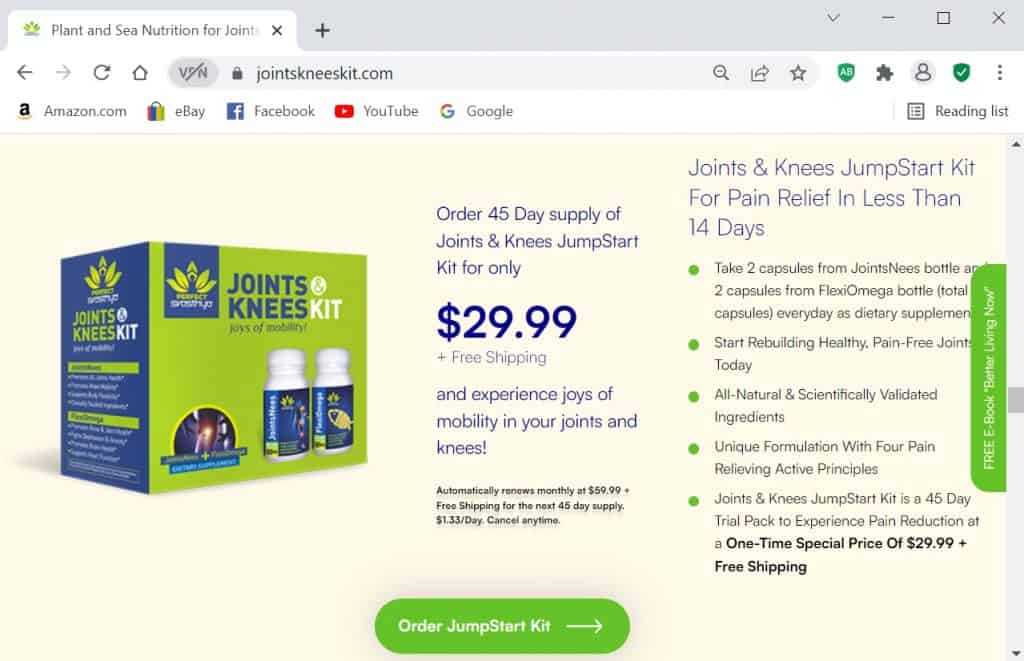Open the YouTube bookmark
The image size is (1024, 661).
(376, 111)
